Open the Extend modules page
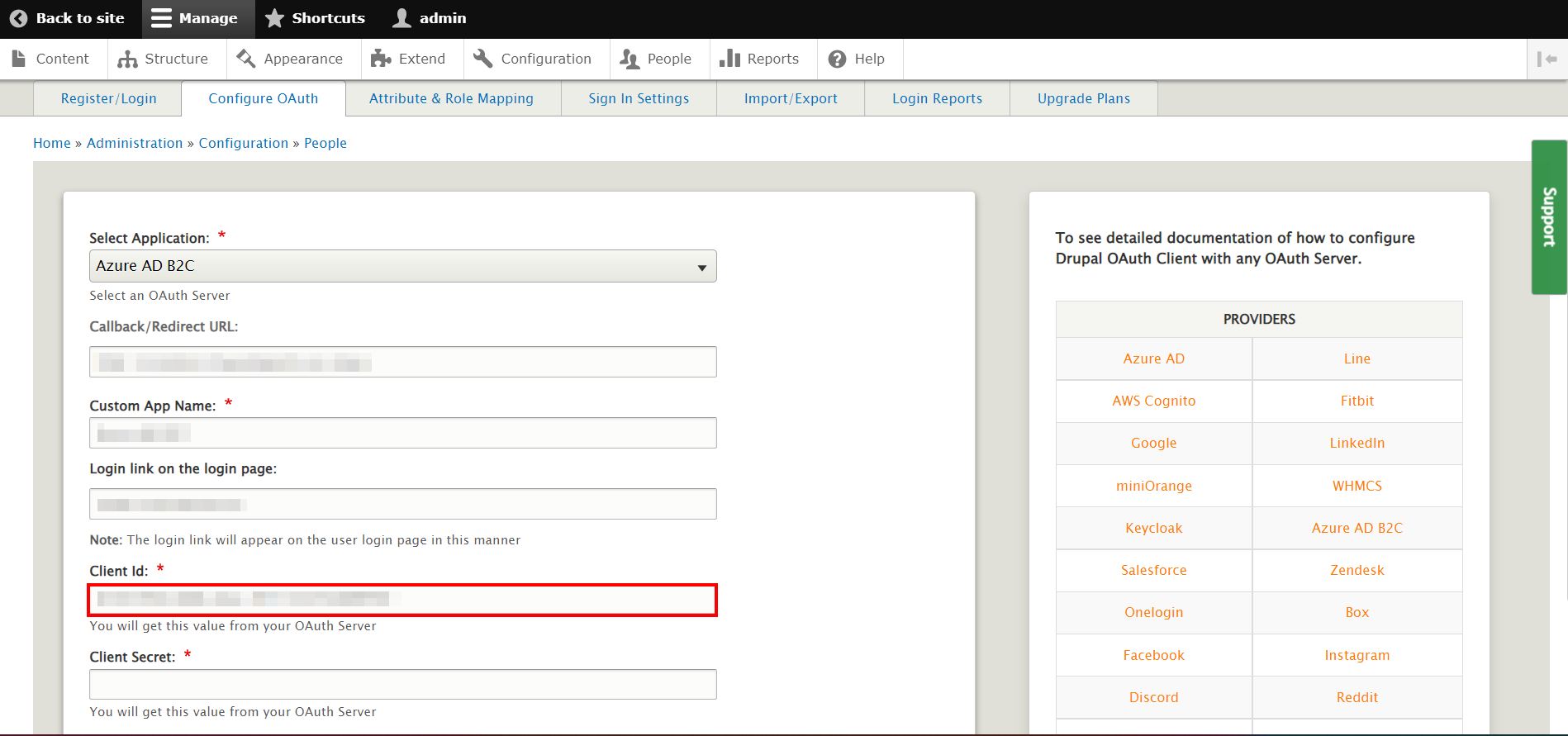 (408, 59)
